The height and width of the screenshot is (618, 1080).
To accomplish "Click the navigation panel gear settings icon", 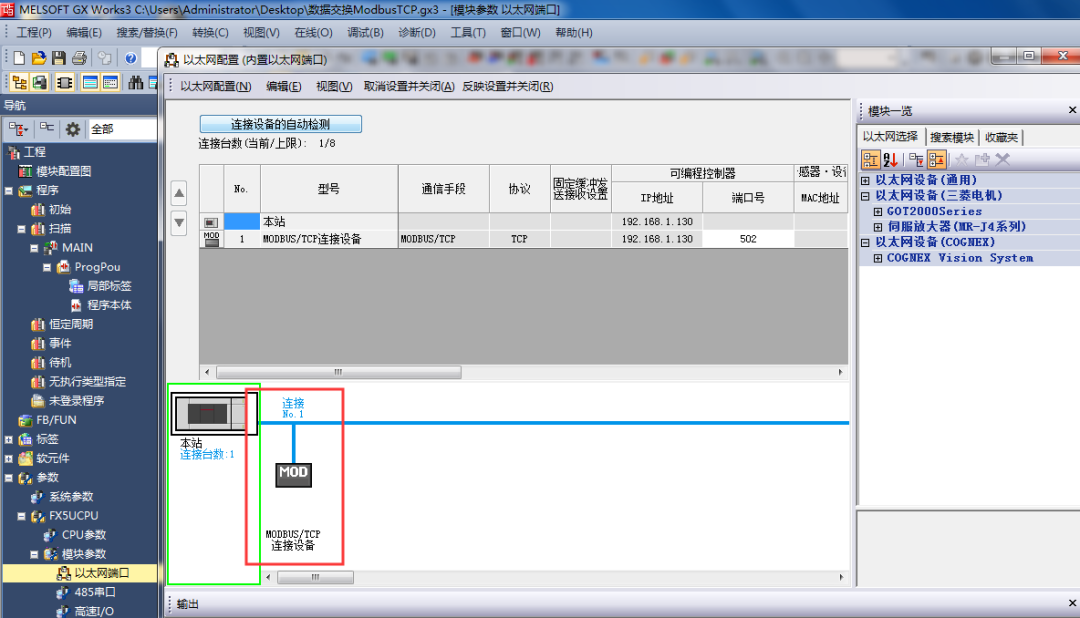I will (x=73, y=129).
